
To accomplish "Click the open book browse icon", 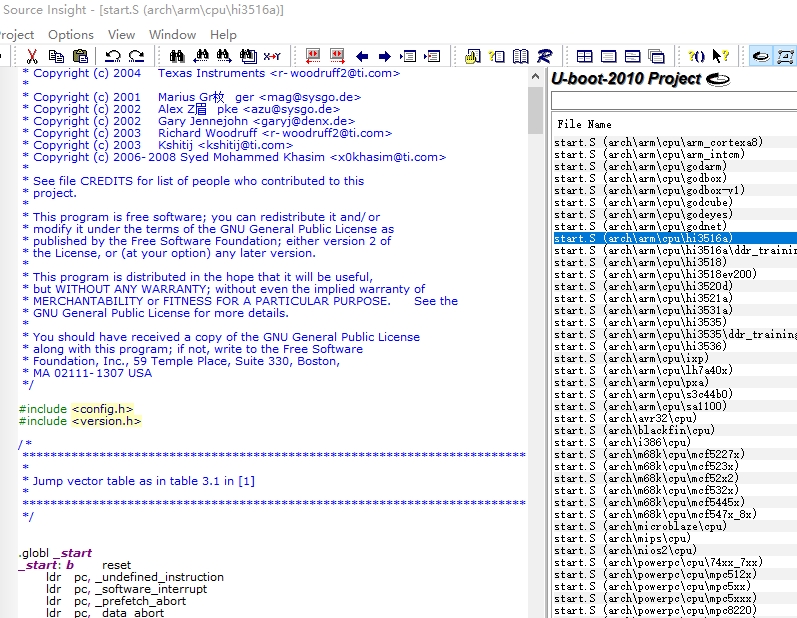I will click(x=521, y=57).
